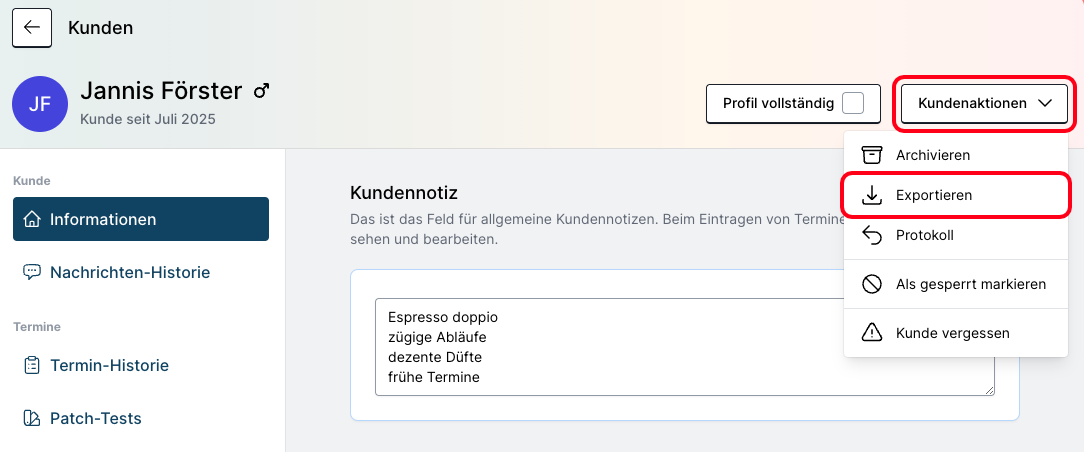The width and height of the screenshot is (1084, 452).
Task: Choose Kunde vergessen from the menu
Action: [x=952, y=332]
